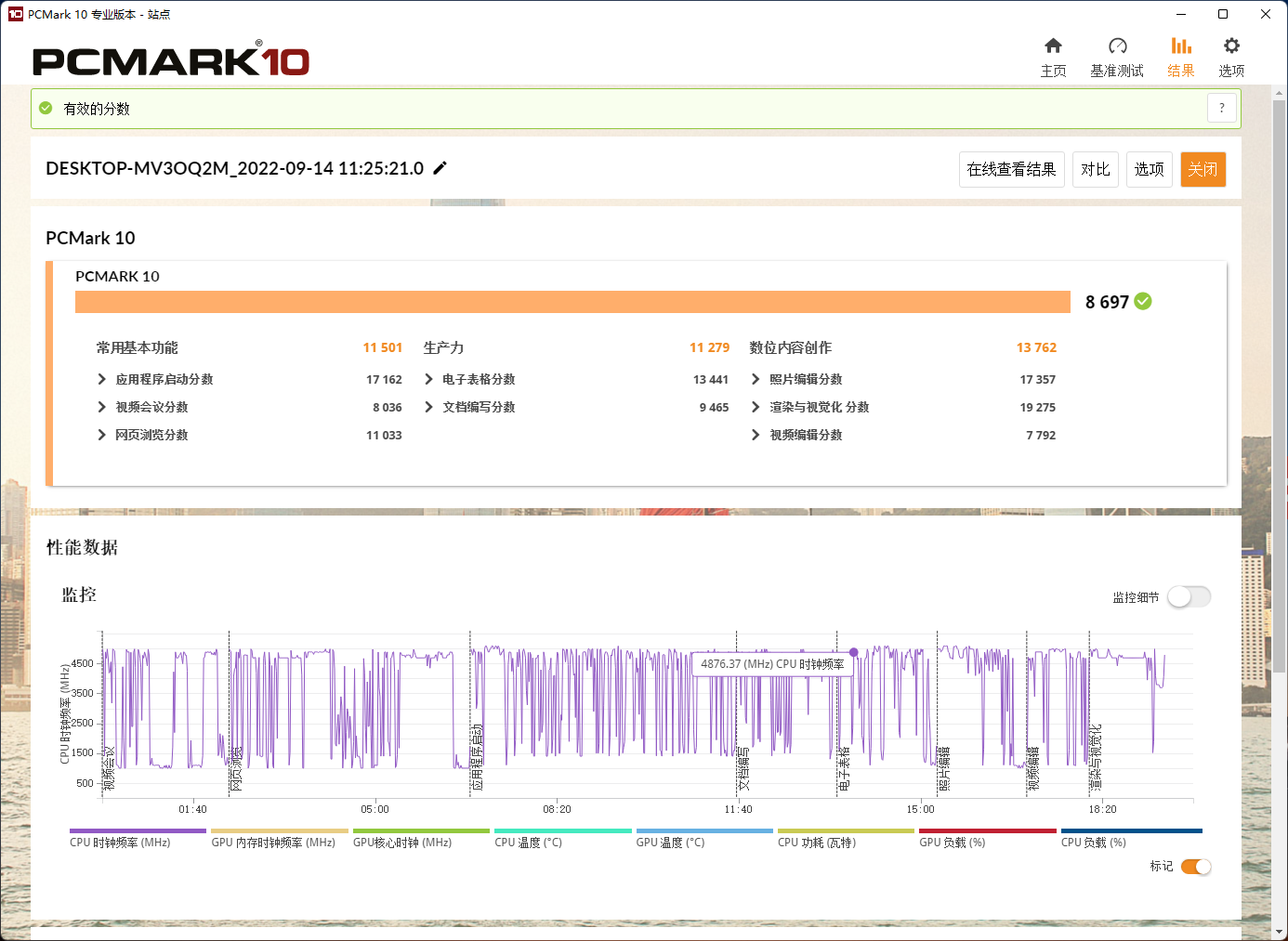Click the PCMARK10 logo

[171, 59]
